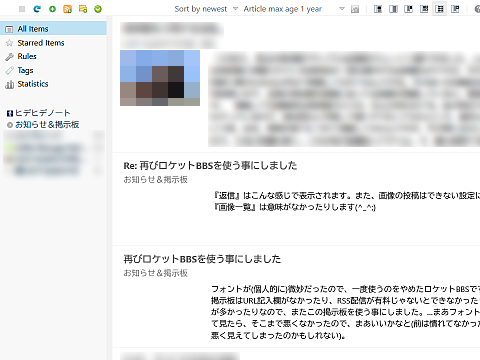Open article Re: 再びロケットBBSを使う事にしました
Image resolution: width=480 pixels, height=360 pixels.
[x=210, y=165]
